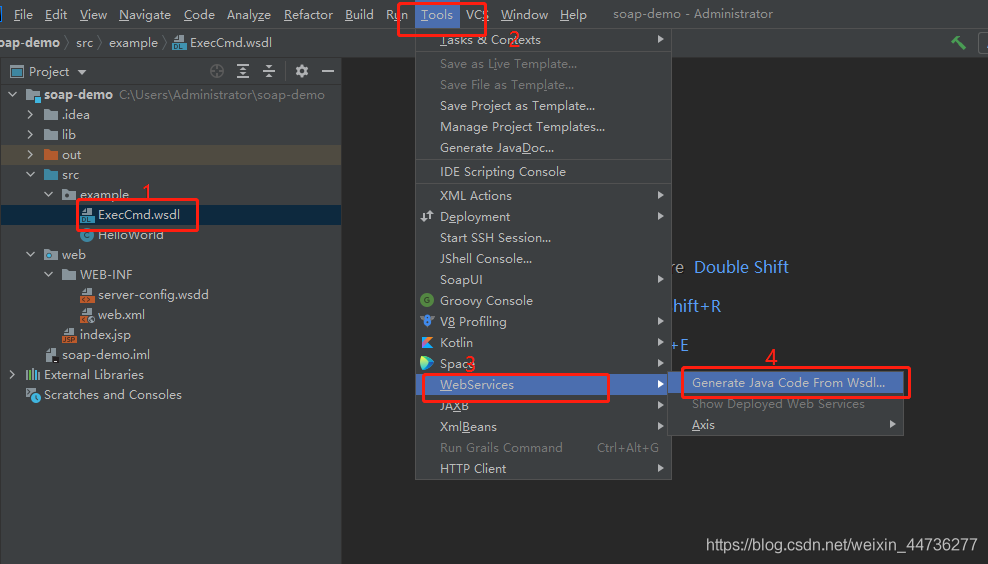
Task: Click the HelloWorld class icon
Action: [x=87, y=235]
